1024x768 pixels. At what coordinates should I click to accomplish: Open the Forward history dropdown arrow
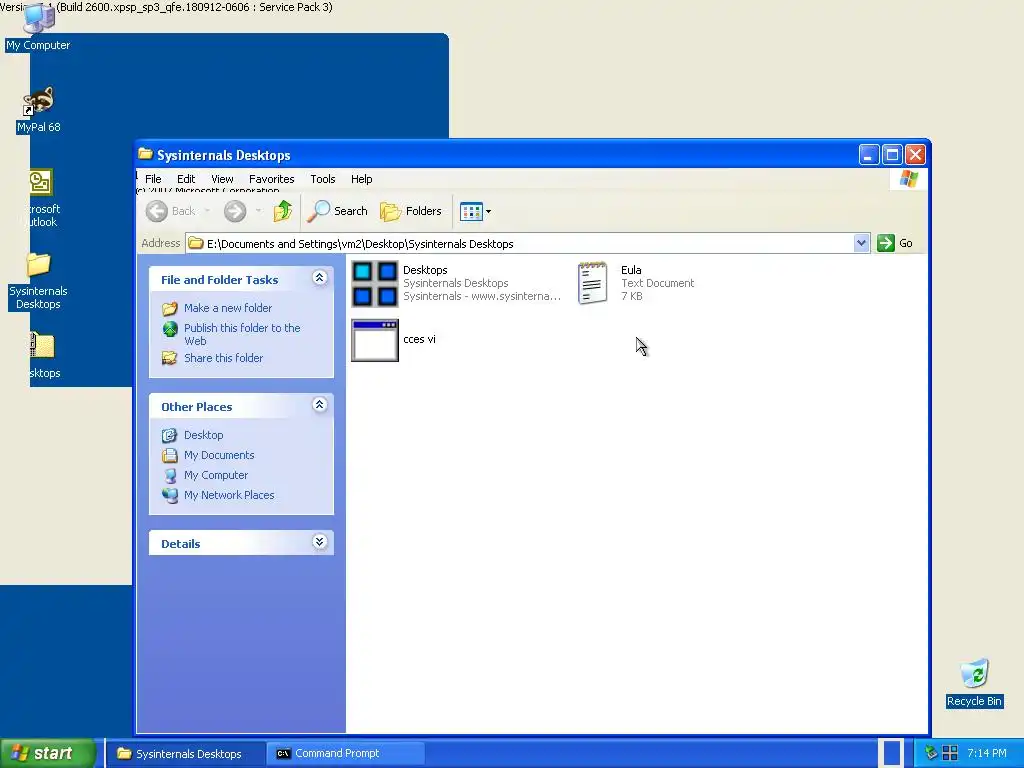point(259,211)
